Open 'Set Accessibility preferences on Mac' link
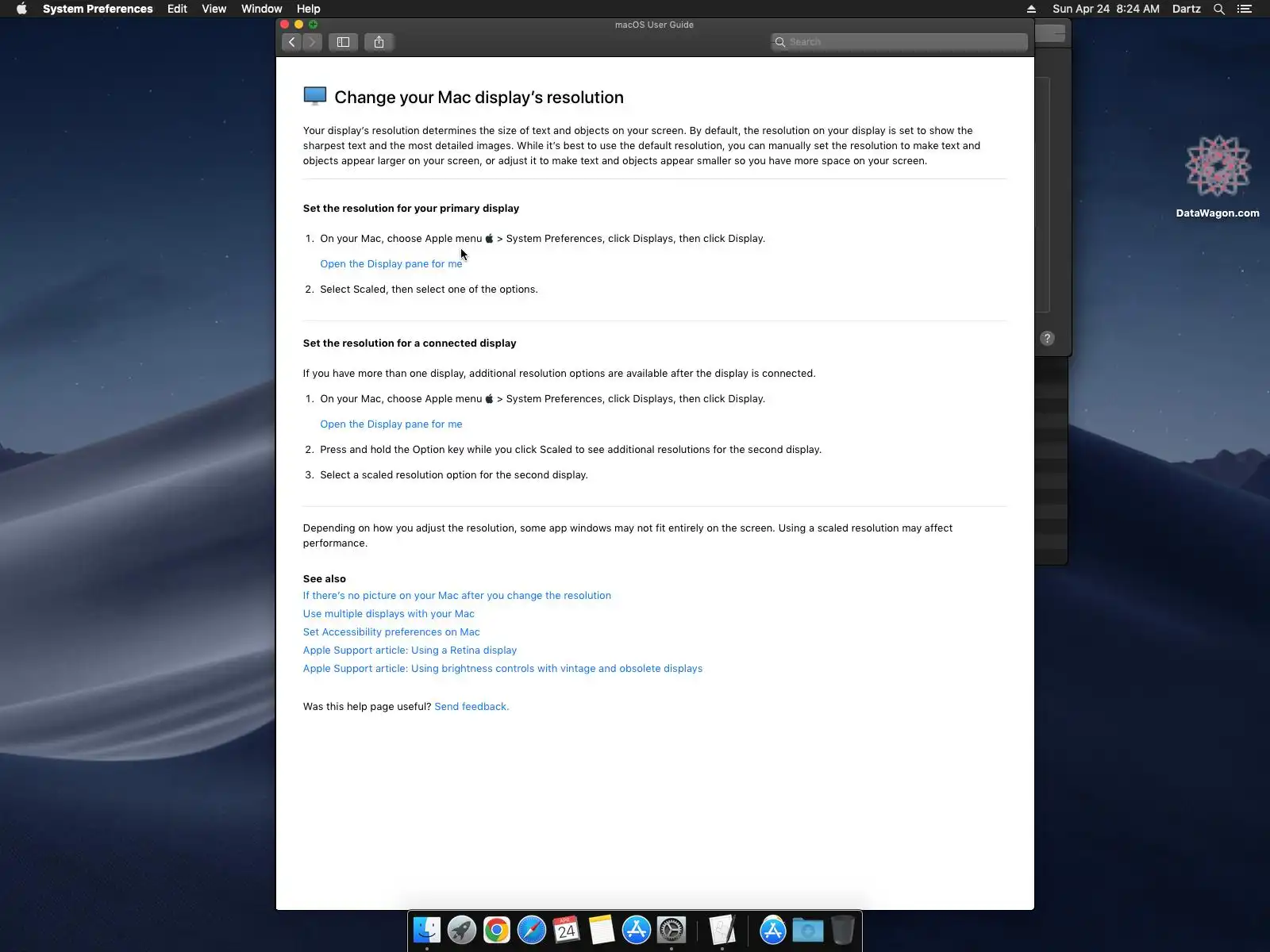The width and height of the screenshot is (1270, 952). [391, 632]
